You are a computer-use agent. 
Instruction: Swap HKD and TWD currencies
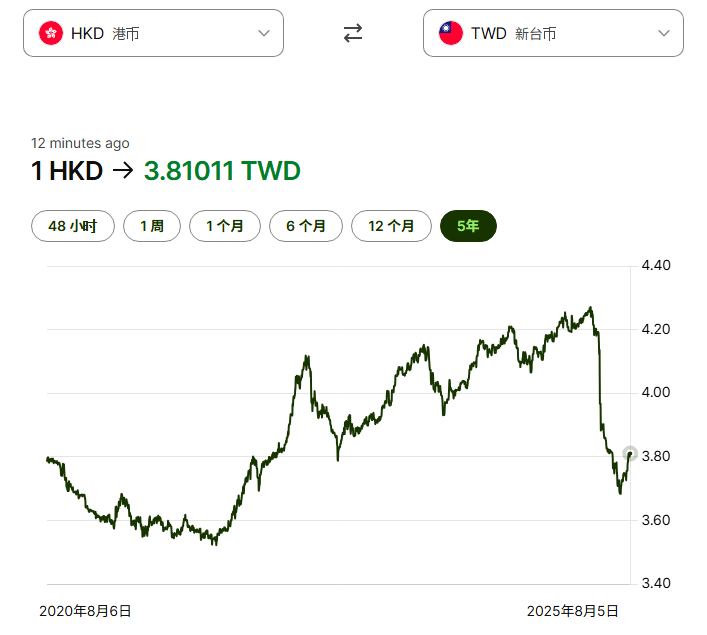pos(353,33)
